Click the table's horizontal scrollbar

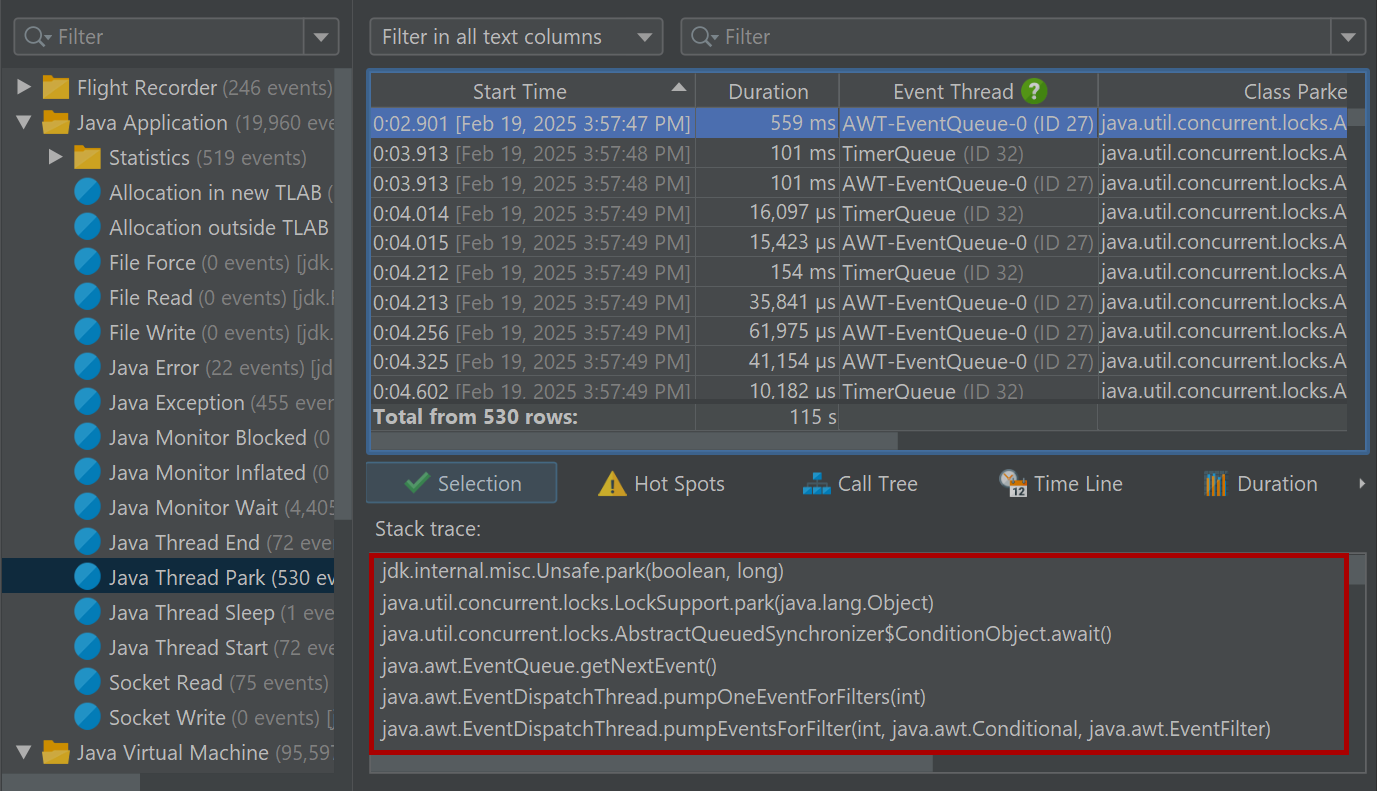[x=634, y=441]
